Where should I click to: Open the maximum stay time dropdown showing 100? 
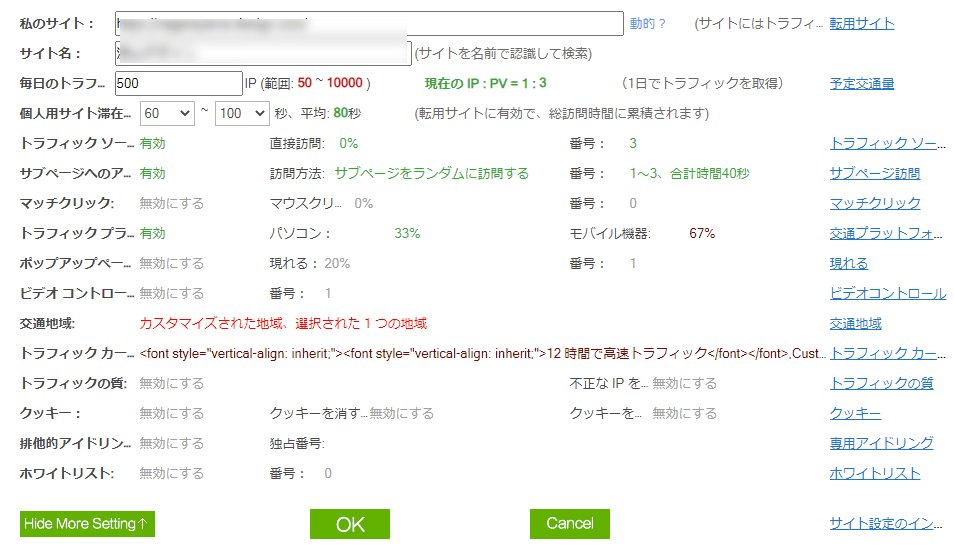(x=241, y=113)
